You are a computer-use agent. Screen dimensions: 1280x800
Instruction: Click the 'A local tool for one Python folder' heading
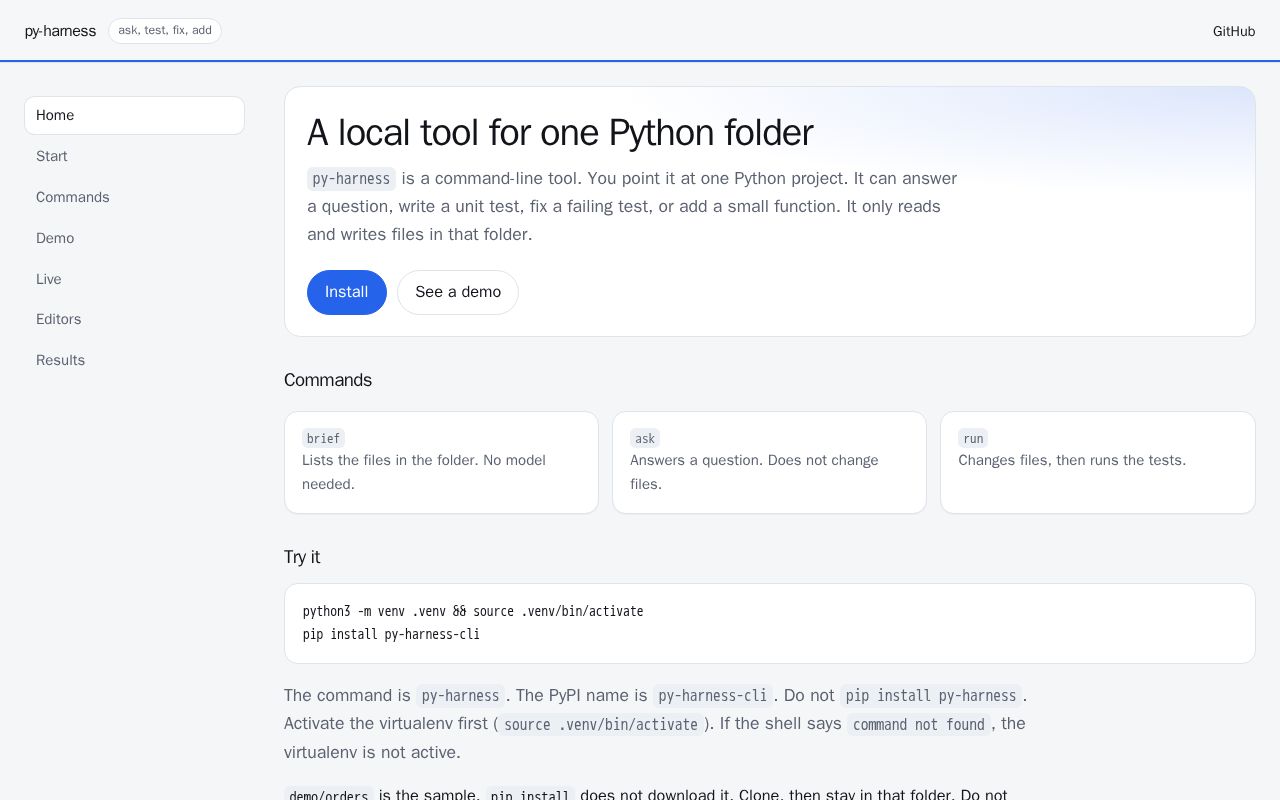pyautogui.click(x=560, y=133)
